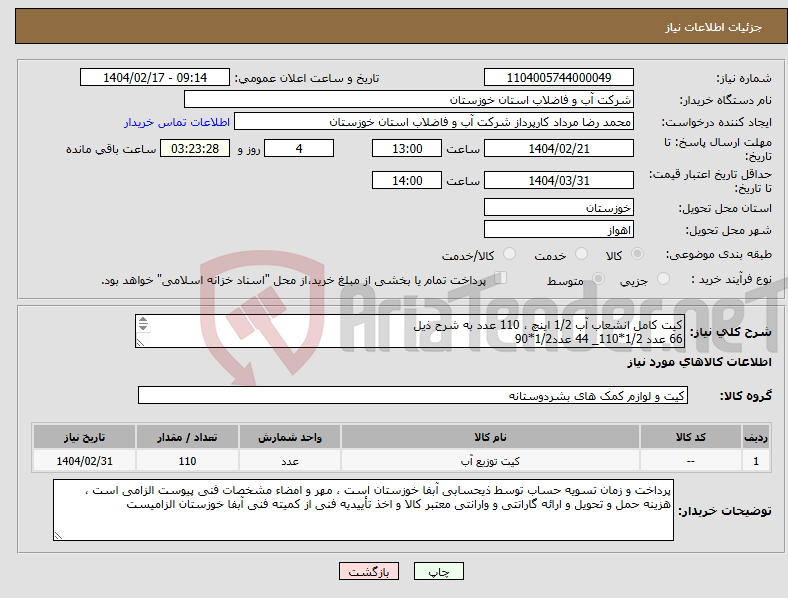Select the خدمت radio button
Screen dimensions: 788x598
click(581, 254)
